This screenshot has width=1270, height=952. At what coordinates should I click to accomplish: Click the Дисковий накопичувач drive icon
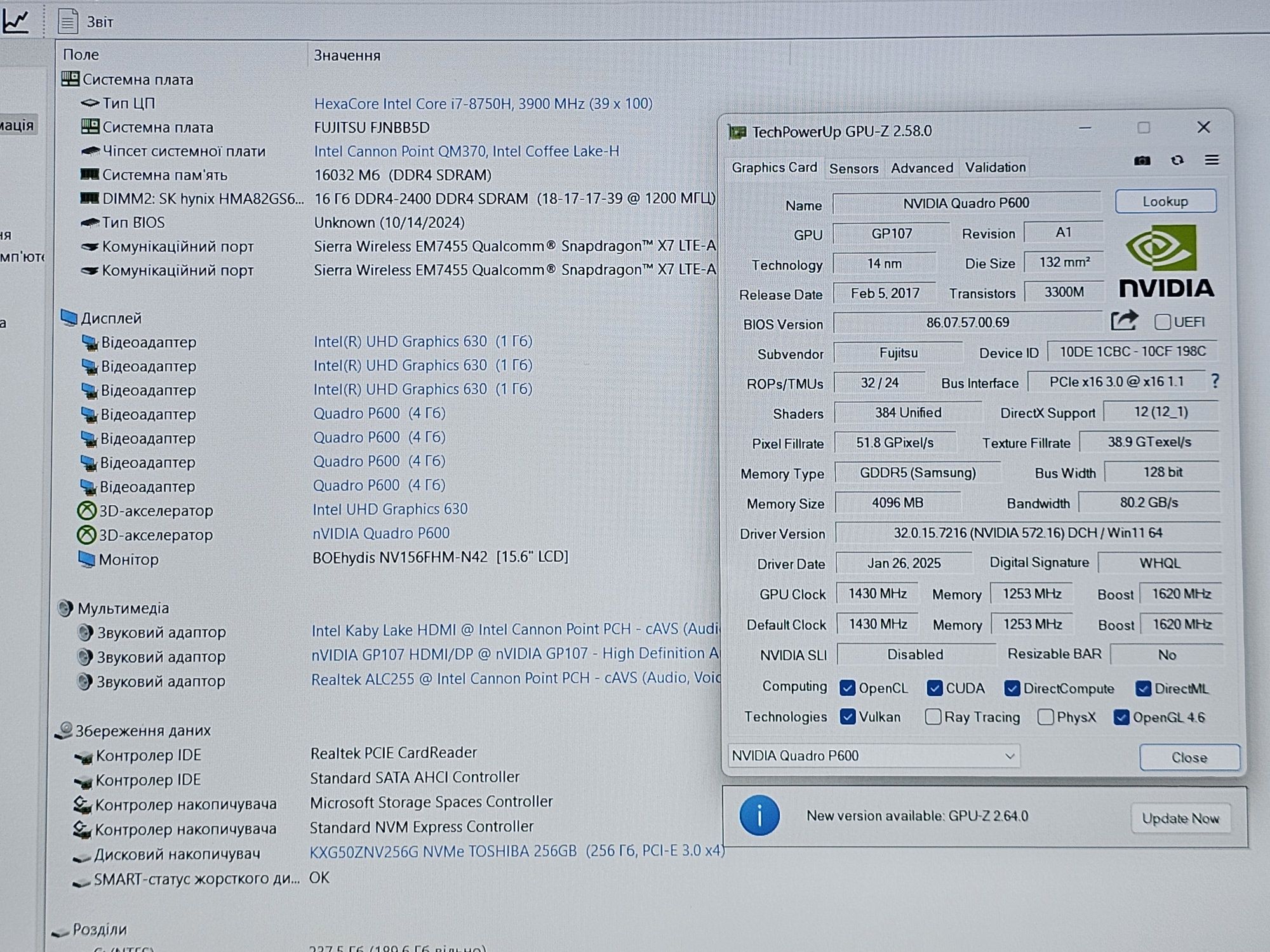tap(81, 857)
